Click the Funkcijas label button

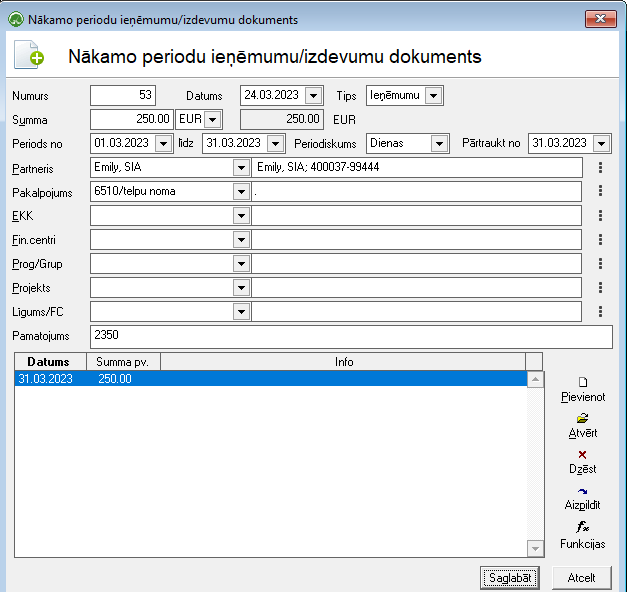pyautogui.click(x=582, y=544)
